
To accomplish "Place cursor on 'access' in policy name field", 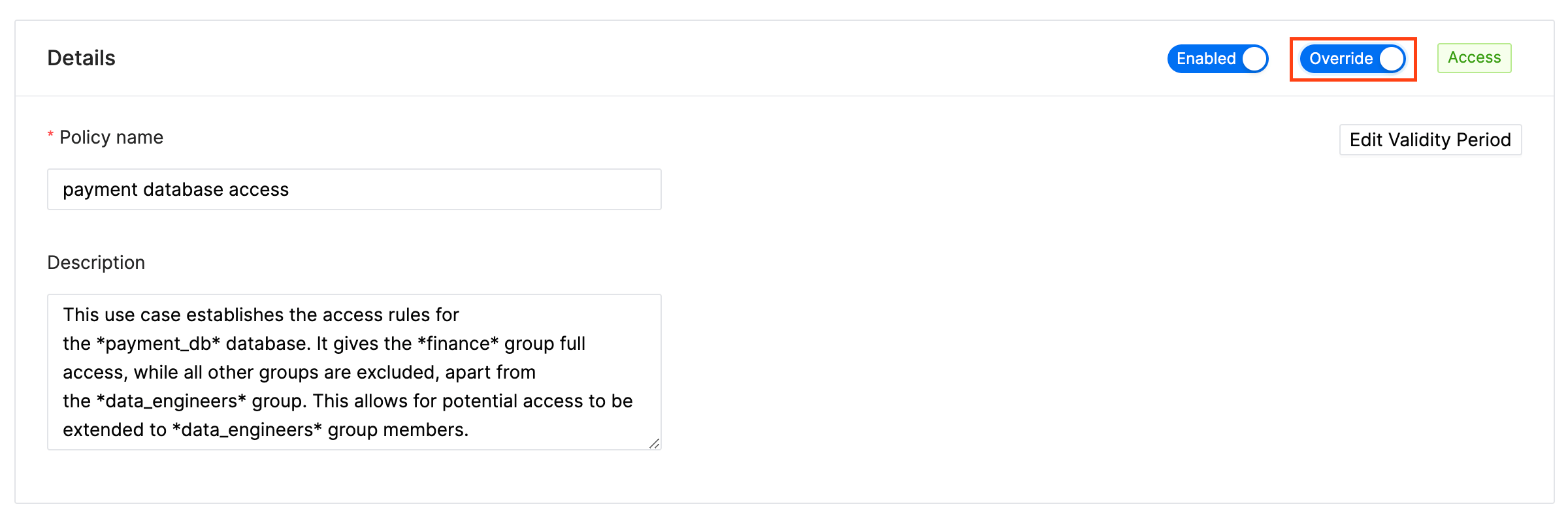I will pos(259,189).
